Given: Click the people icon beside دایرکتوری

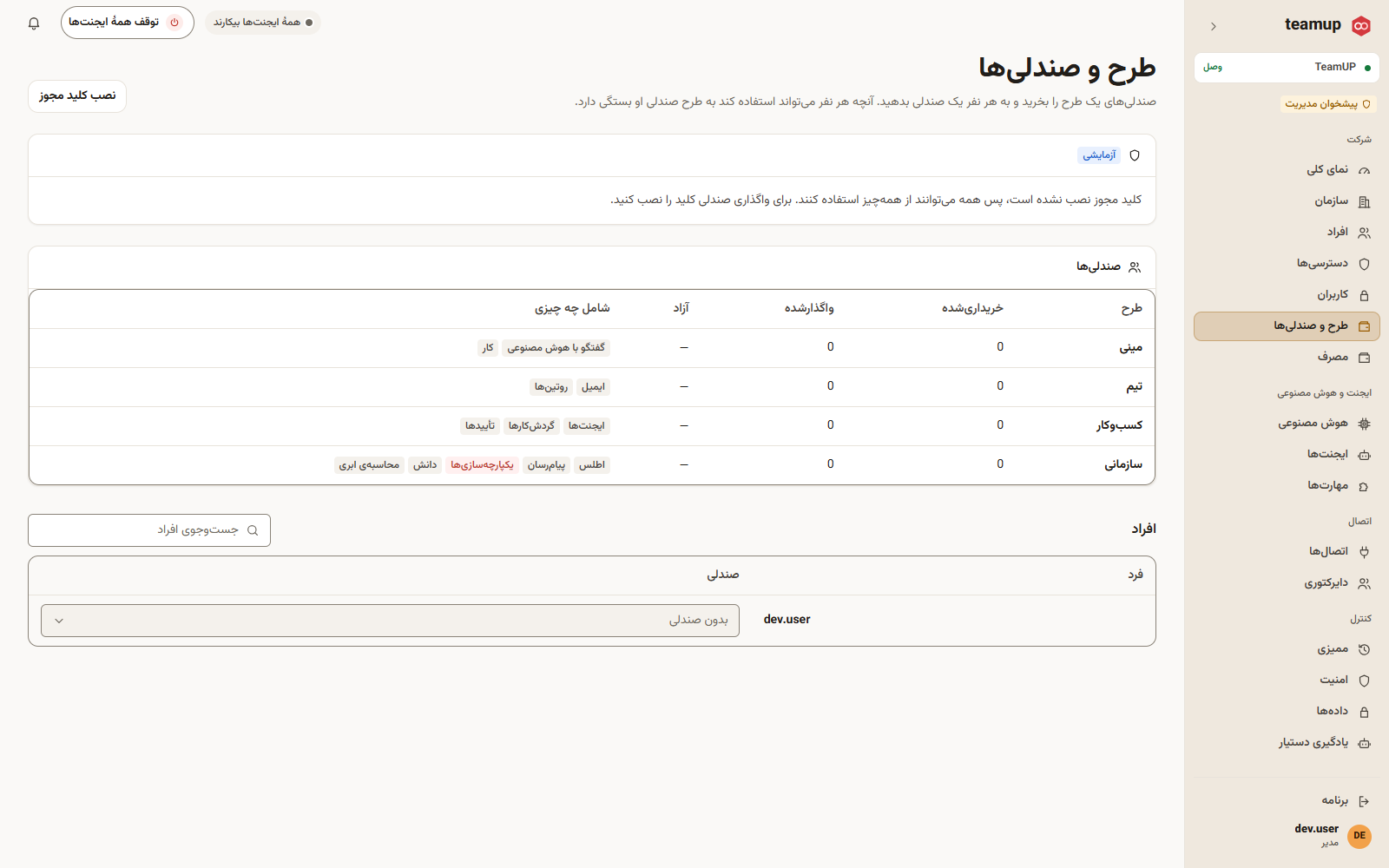Looking at the screenshot, I should pyautogui.click(x=1364, y=583).
